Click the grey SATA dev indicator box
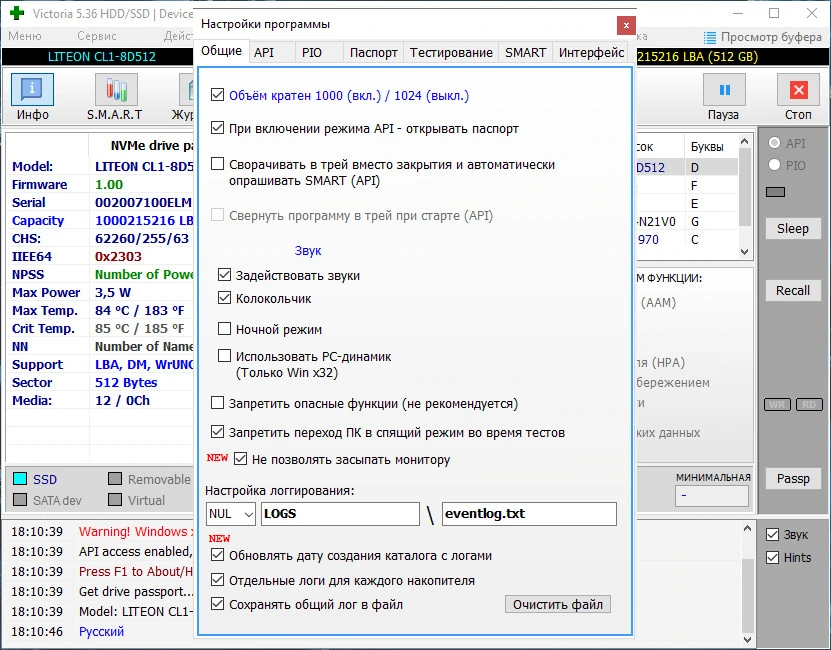 [20, 499]
